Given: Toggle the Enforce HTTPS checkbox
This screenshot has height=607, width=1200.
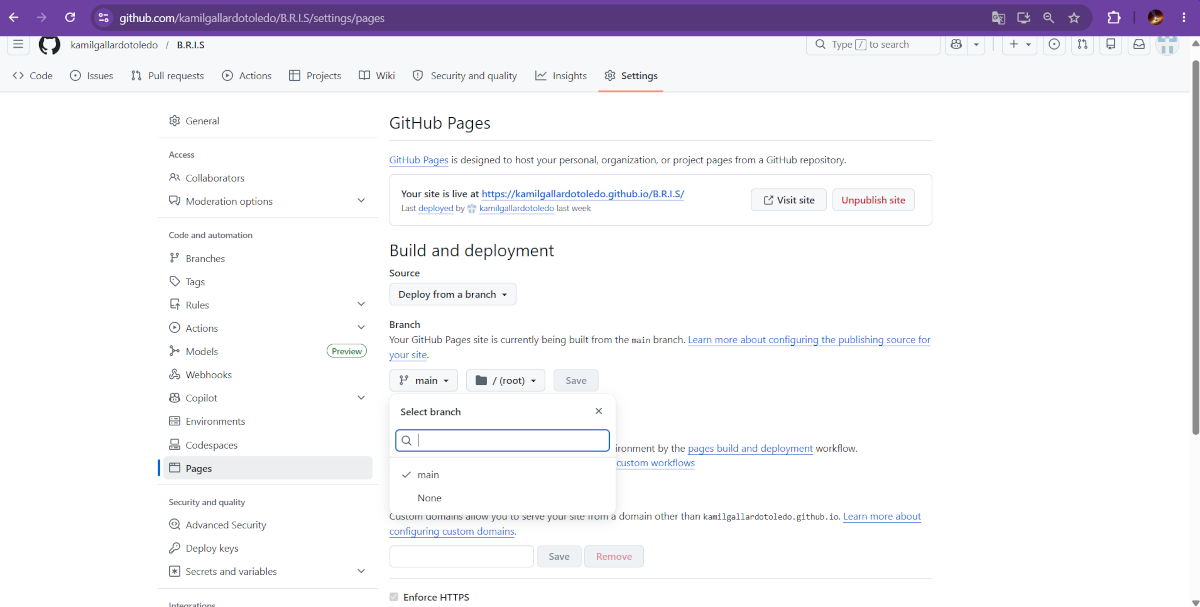Looking at the screenshot, I should pyautogui.click(x=393, y=597).
